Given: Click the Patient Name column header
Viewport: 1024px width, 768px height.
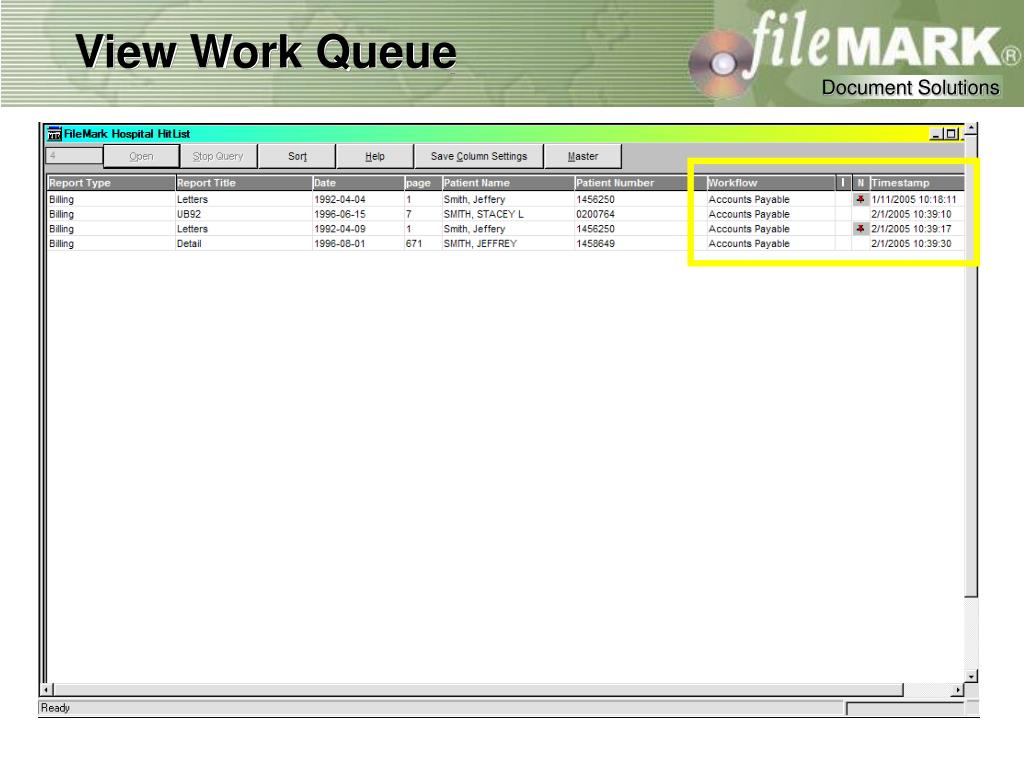Looking at the screenshot, I should click(506, 183).
